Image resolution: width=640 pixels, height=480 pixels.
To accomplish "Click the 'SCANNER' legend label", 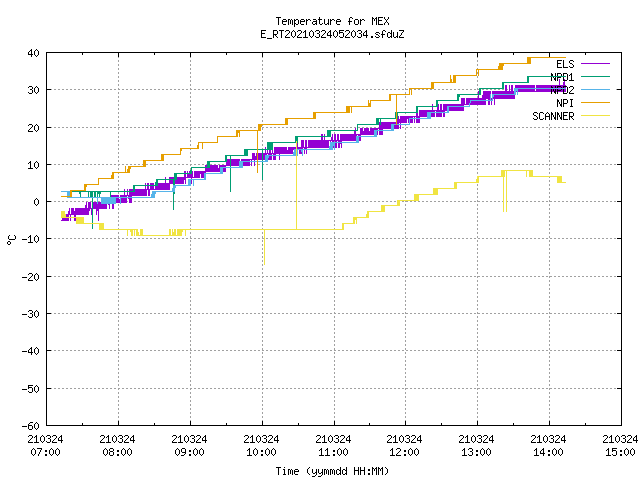I will click(x=553, y=116).
